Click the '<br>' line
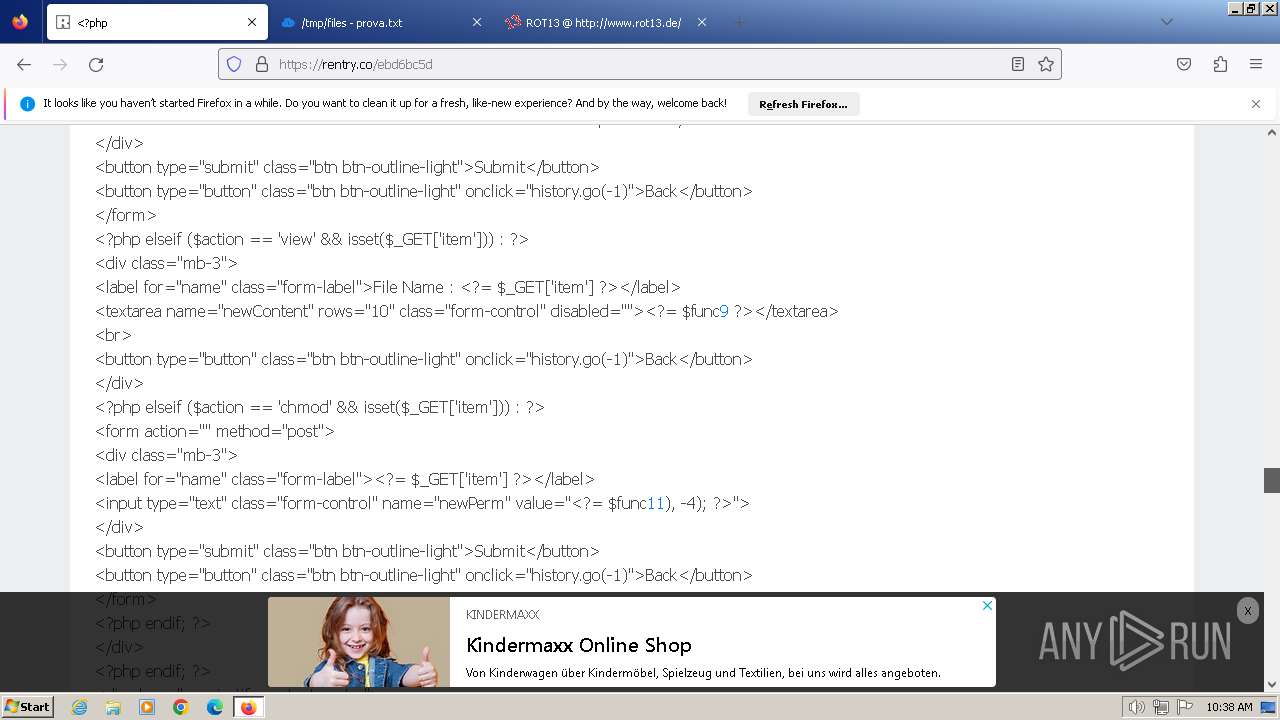Screen dimensions: 1280x720 point(114,335)
